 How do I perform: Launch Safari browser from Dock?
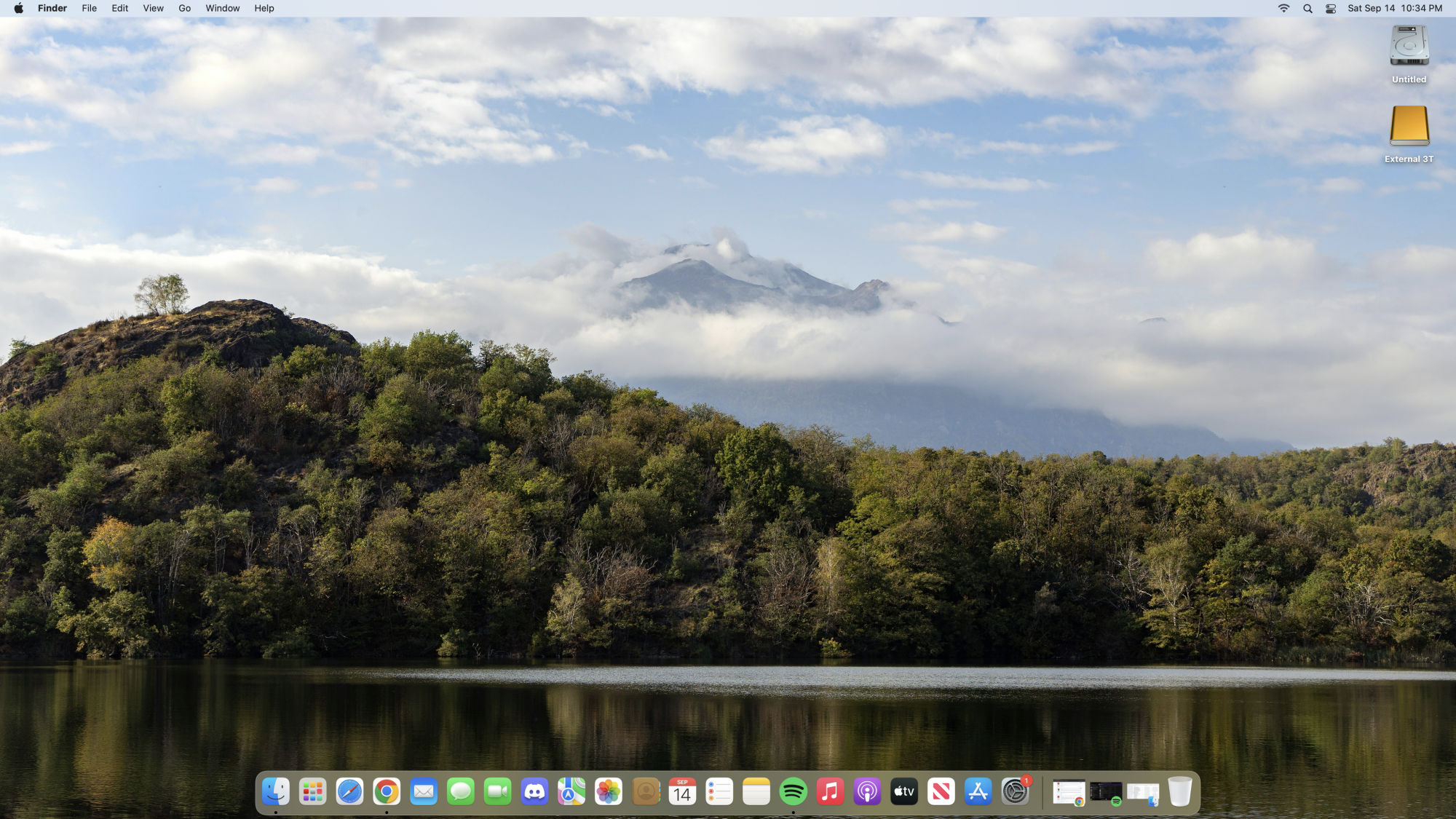pos(349,791)
